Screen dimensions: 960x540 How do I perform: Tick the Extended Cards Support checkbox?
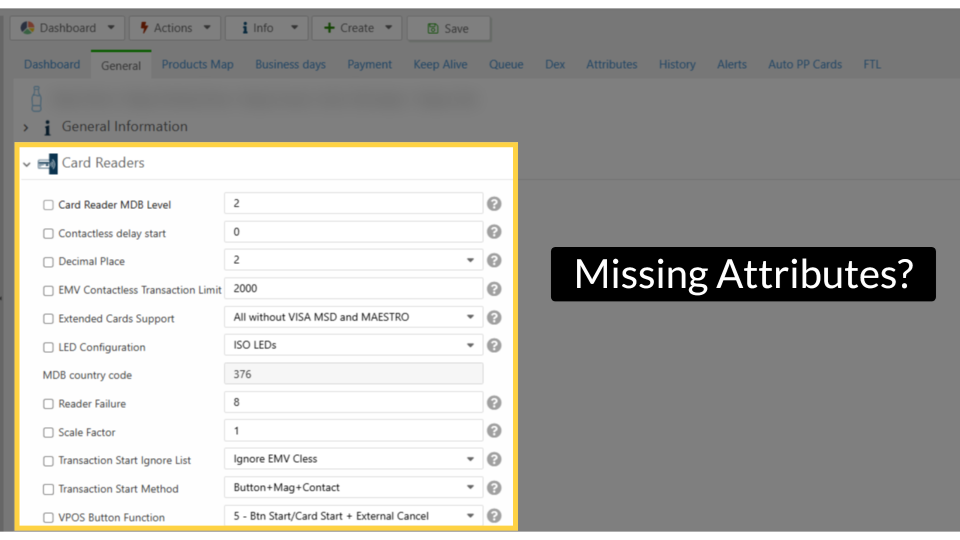48,319
